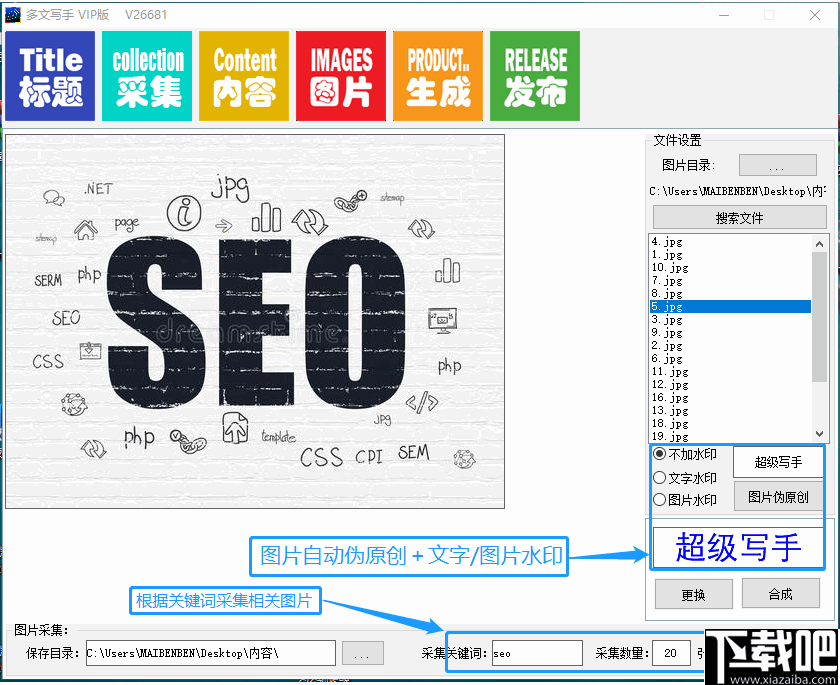Select 2.jpg in the file list
The height and width of the screenshot is (685, 840).
coord(731,345)
